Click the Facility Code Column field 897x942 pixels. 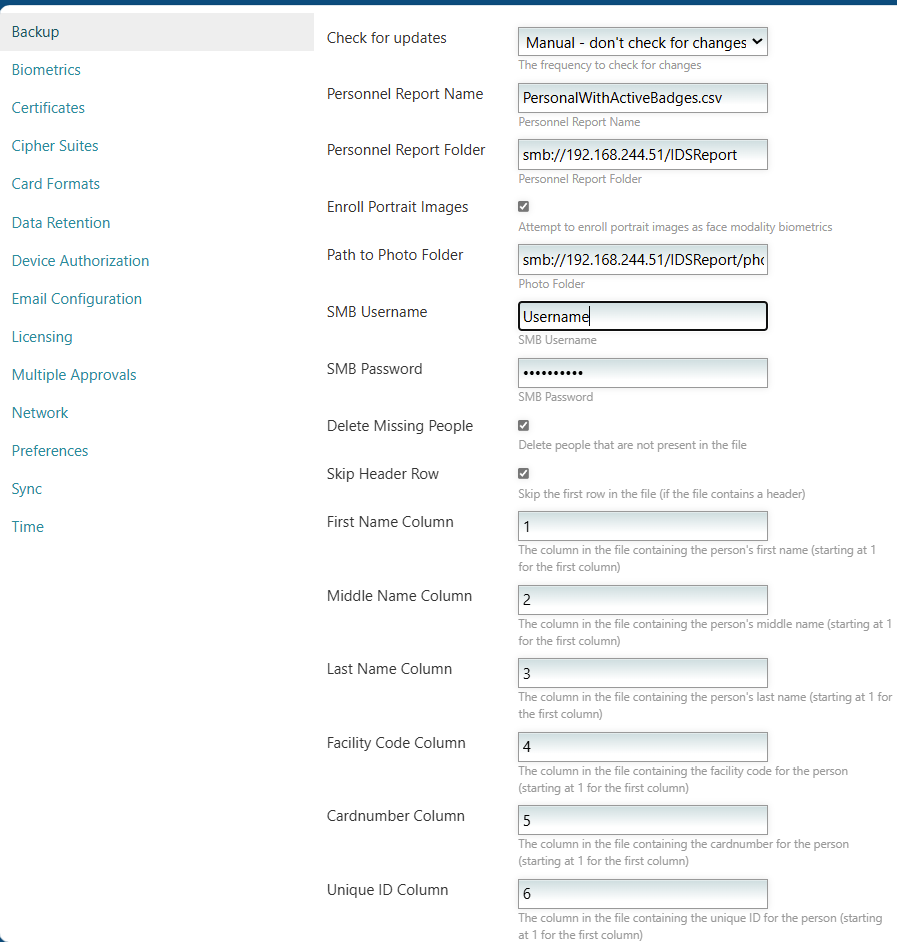point(642,747)
